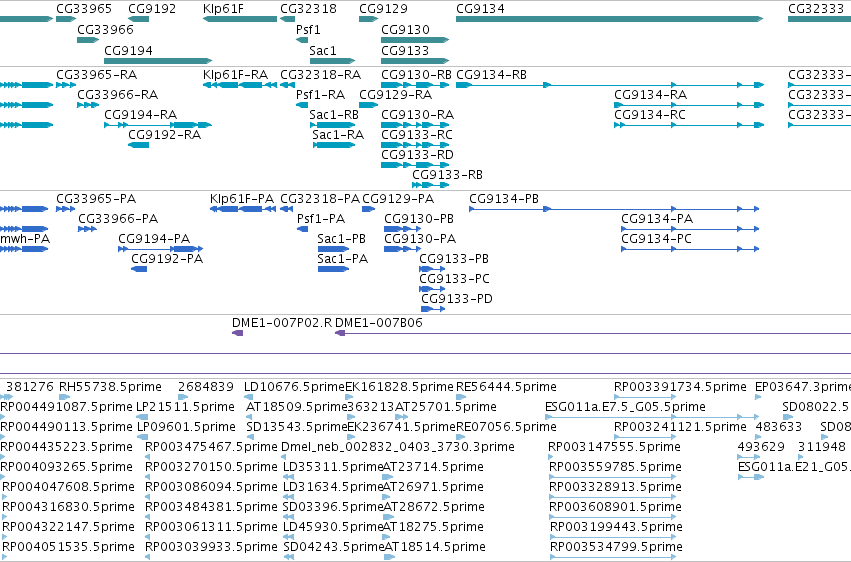Select the RP003475467.5prime EST label

pos(211,447)
